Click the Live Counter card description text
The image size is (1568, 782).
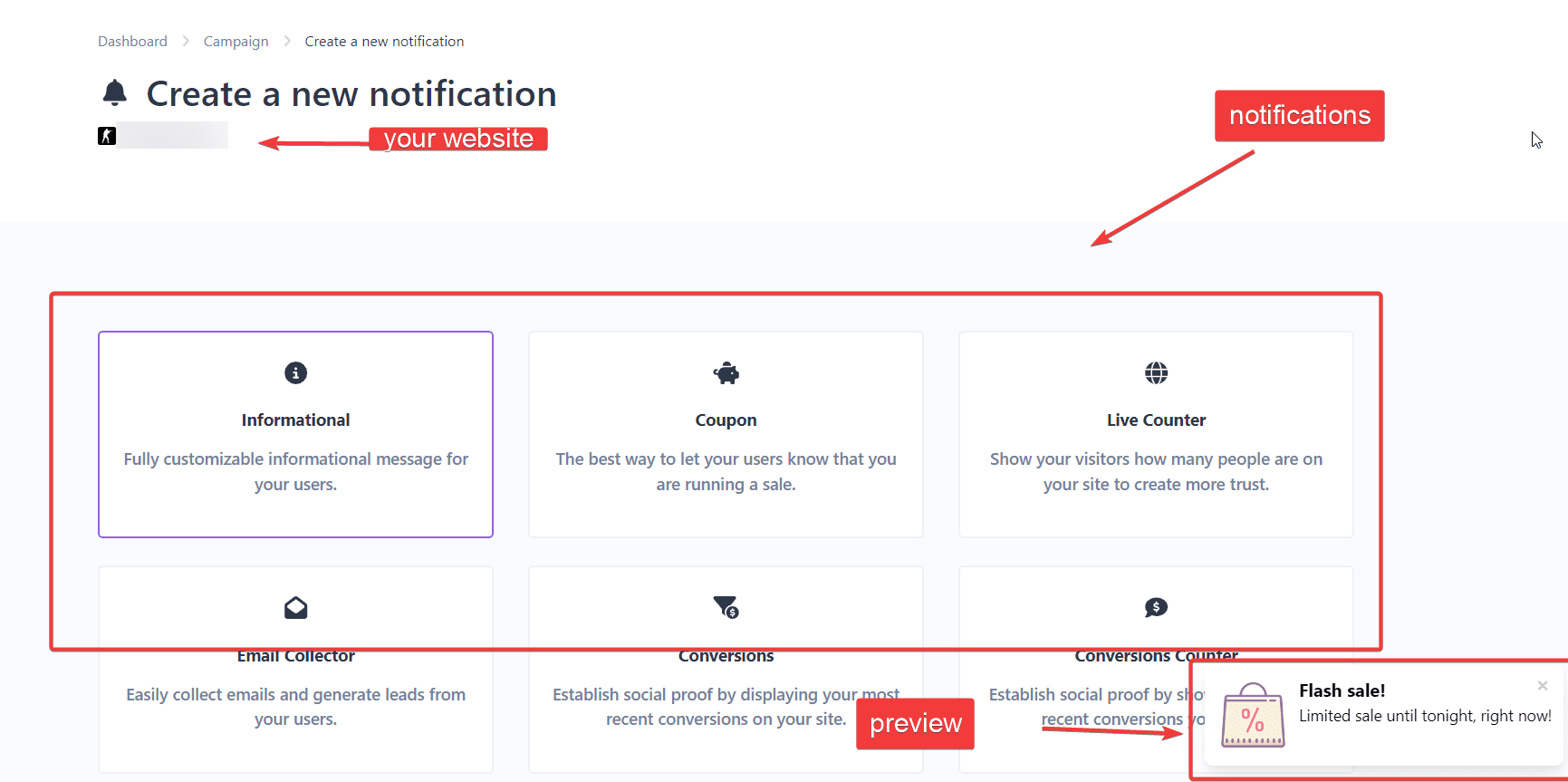tap(1156, 471)
